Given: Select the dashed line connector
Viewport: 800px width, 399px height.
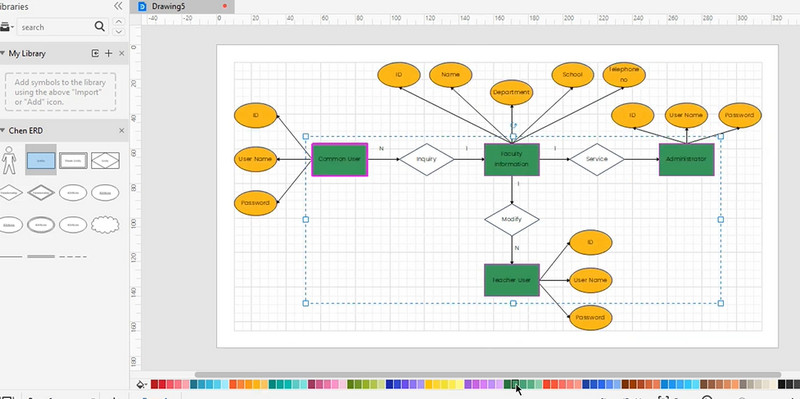Looking at the screenshot, I should pyautogui.click(x=73, y=257).
